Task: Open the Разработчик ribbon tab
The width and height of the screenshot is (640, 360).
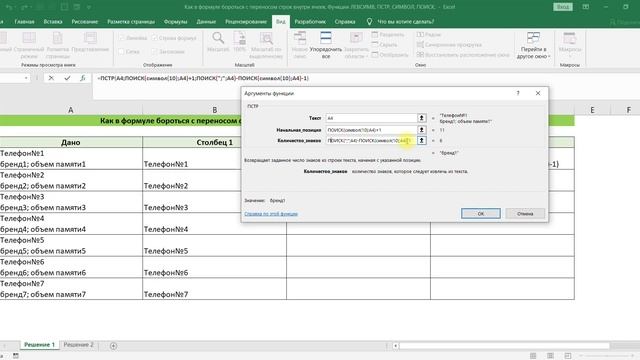Action: click(310, 22)
